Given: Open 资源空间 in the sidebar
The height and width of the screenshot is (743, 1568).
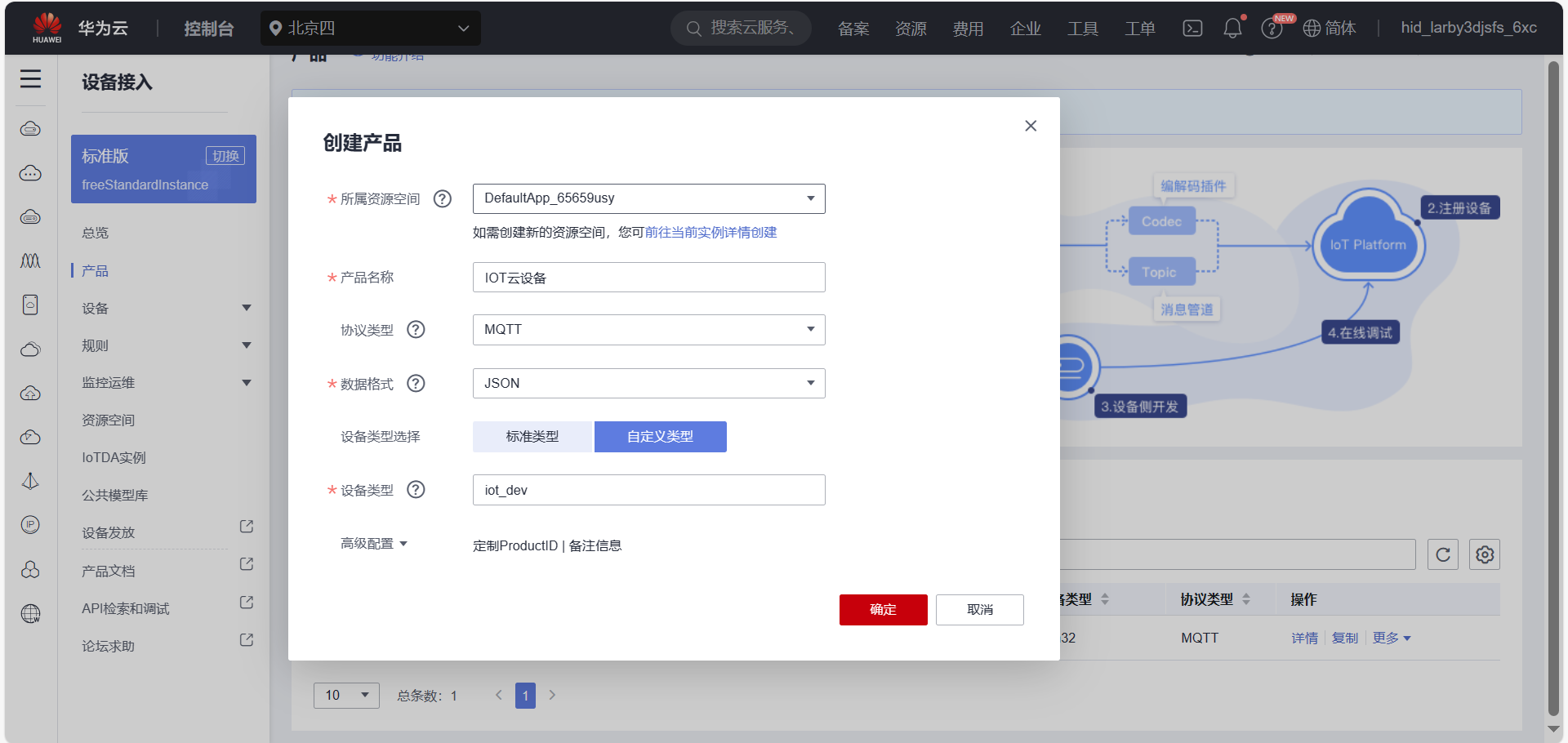Looking at the screenshot, I should (108, 420).
